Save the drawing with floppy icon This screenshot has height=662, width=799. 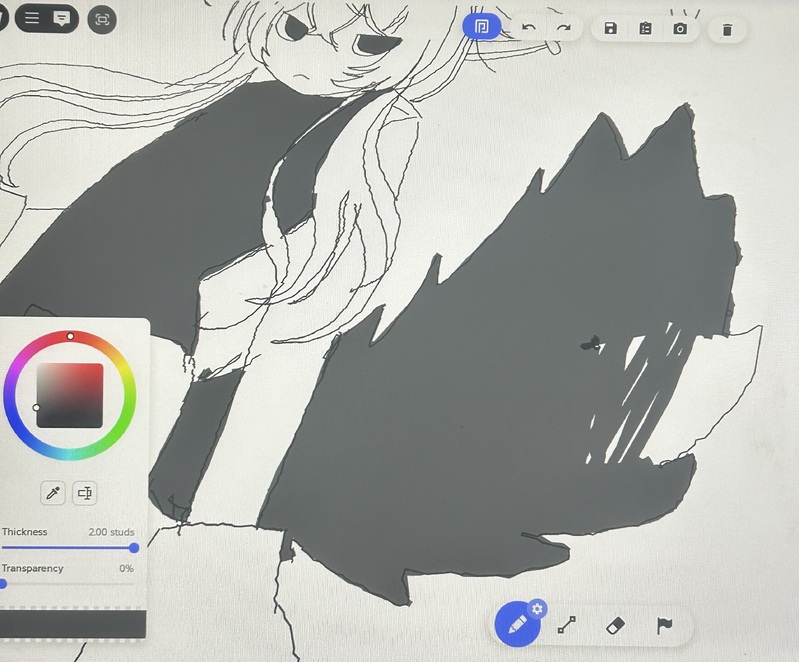610,28
